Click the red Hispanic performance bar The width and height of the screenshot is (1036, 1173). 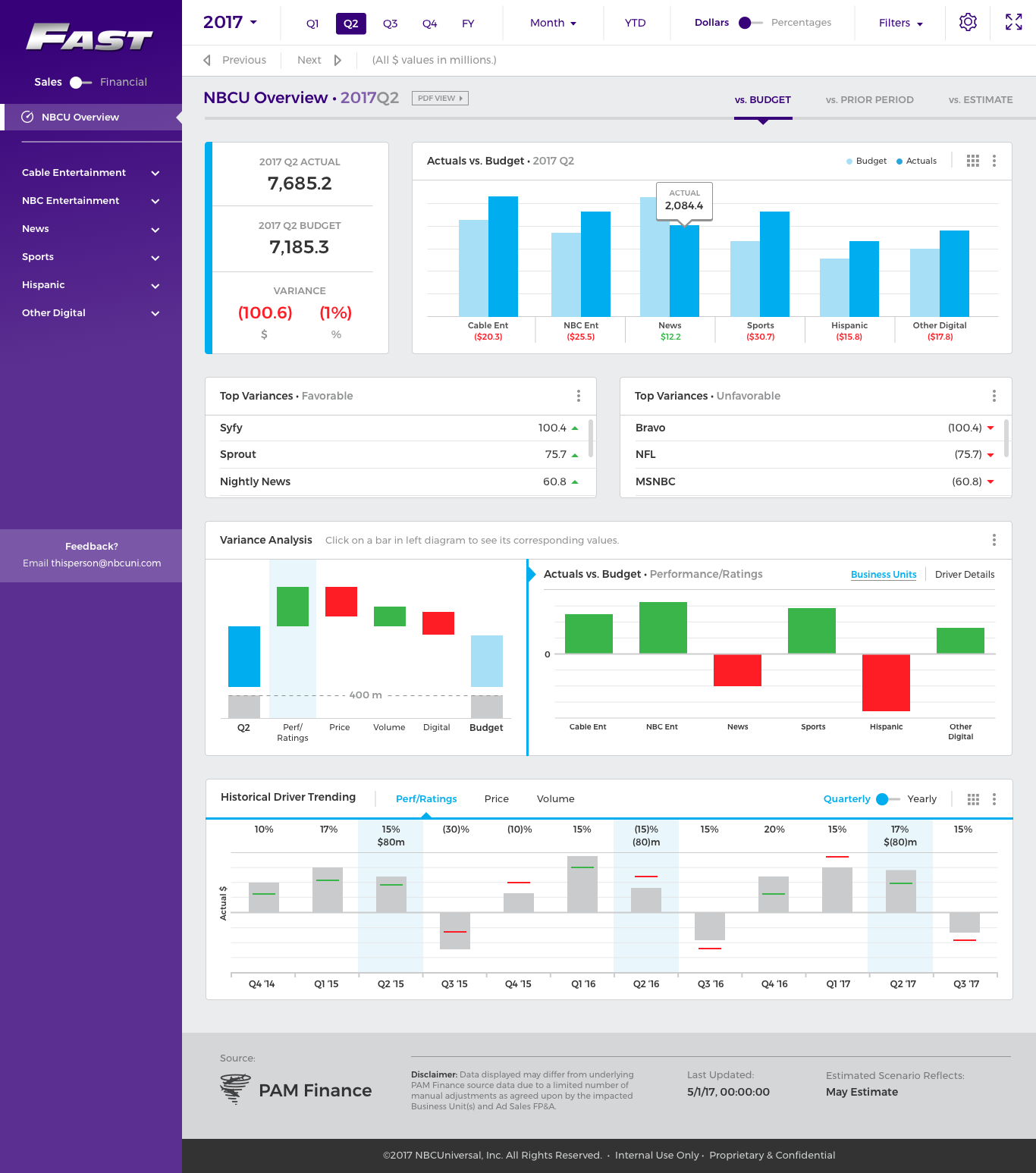click(x=886, y=682)
